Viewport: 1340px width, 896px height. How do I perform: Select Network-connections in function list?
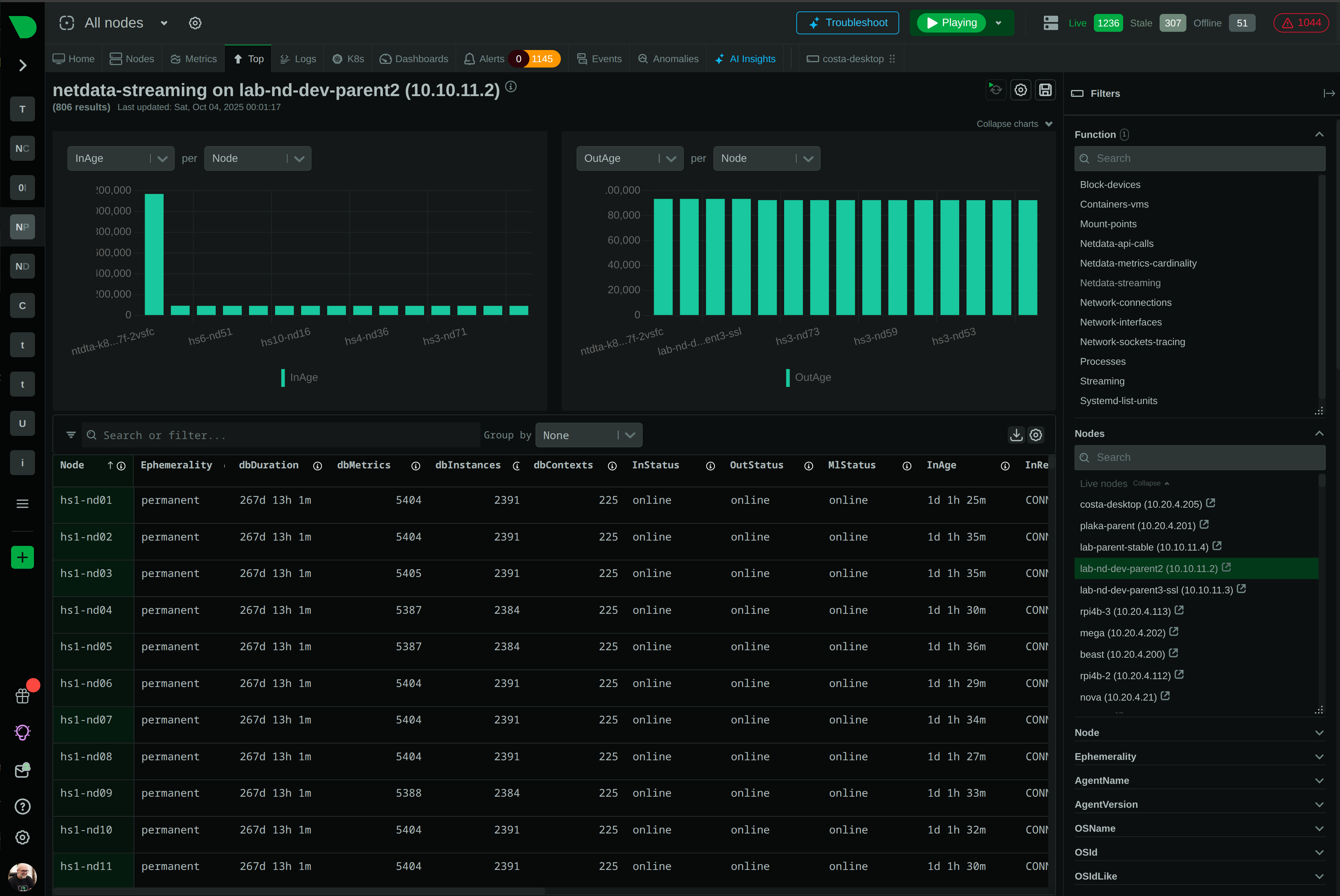point(1125,302)
